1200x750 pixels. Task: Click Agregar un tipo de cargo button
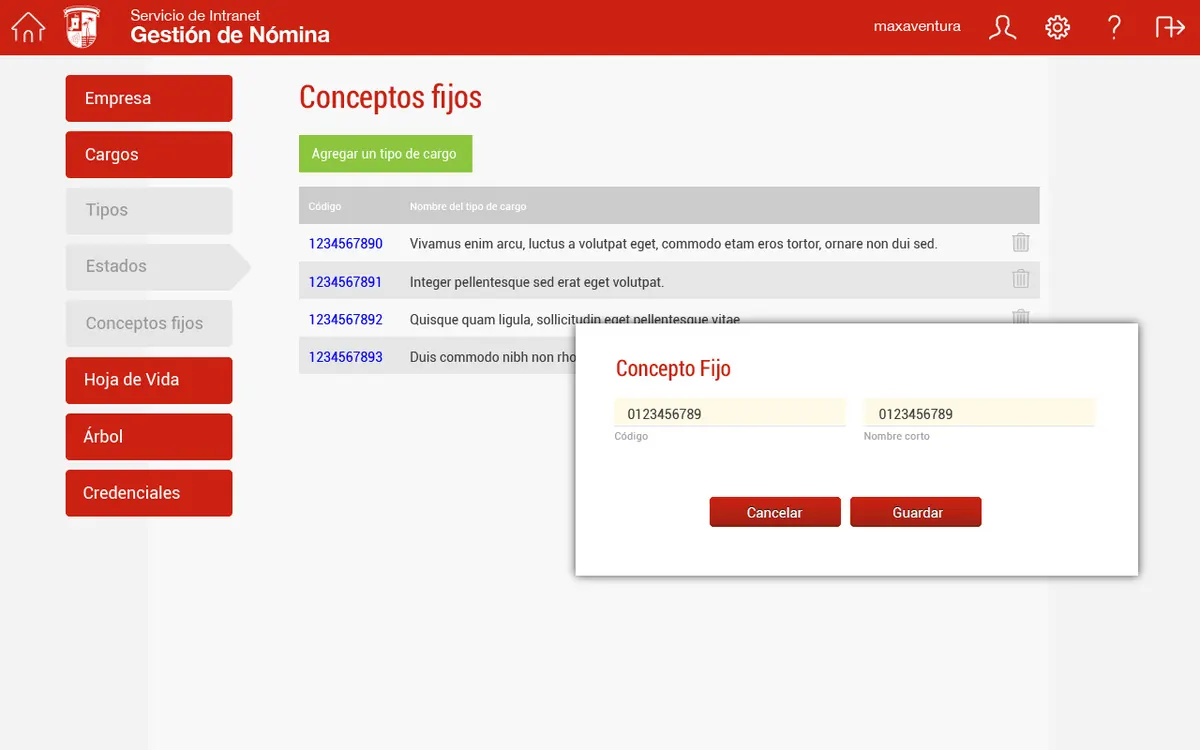tap(385, 154)
